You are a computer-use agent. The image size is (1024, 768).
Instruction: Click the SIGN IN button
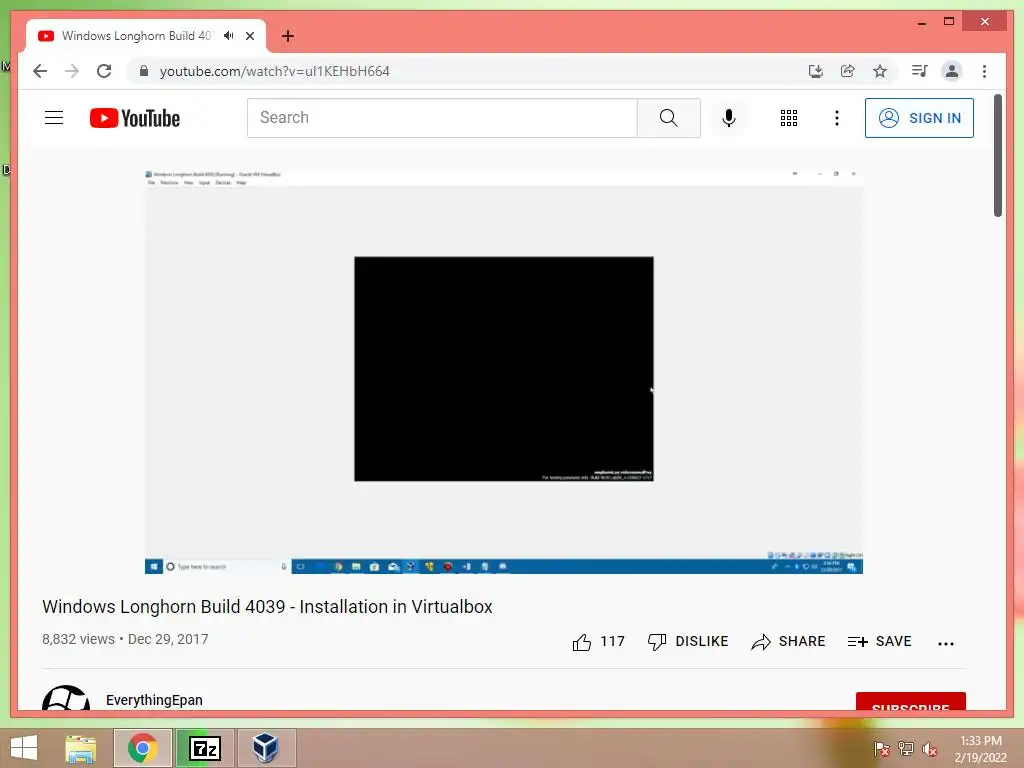(919, 118)
